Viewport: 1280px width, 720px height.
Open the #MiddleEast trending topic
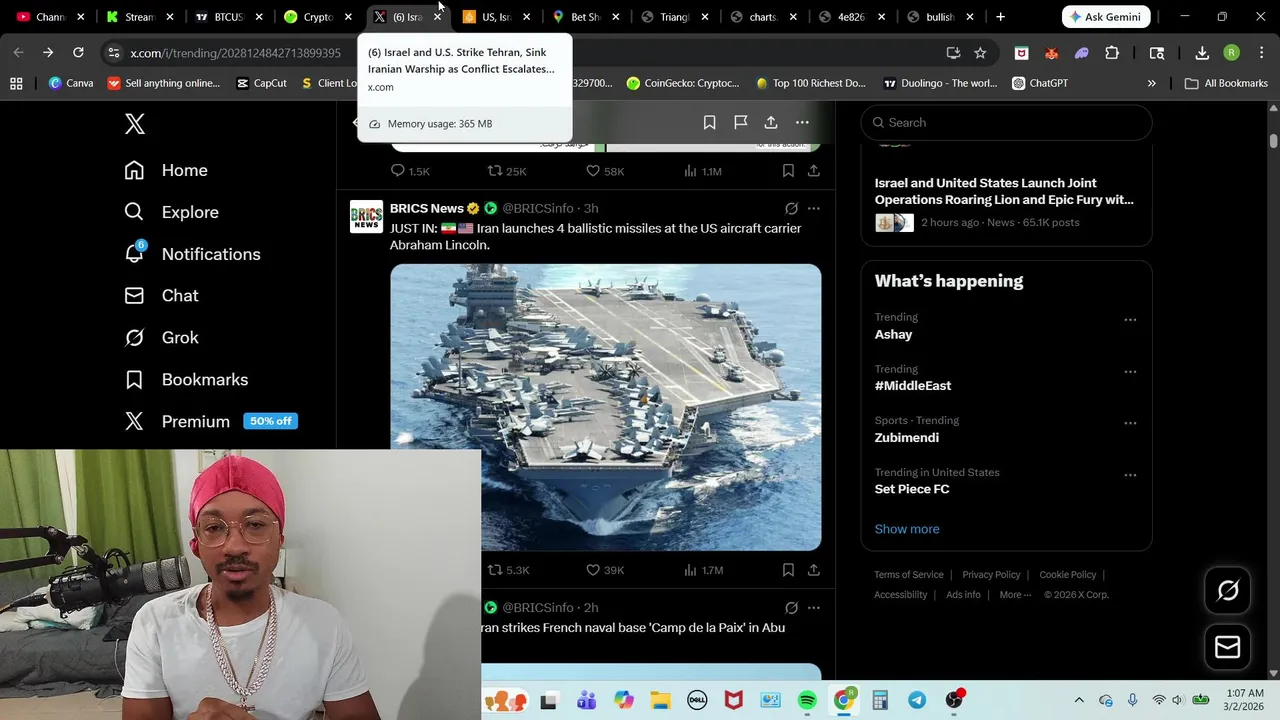[x=913, y=385]
